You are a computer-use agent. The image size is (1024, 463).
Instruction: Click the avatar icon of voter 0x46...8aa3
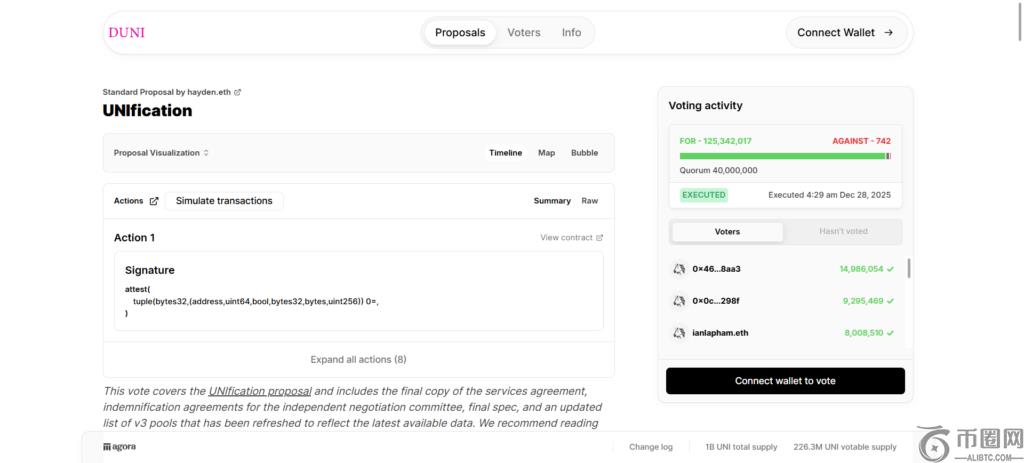(679, 269)
